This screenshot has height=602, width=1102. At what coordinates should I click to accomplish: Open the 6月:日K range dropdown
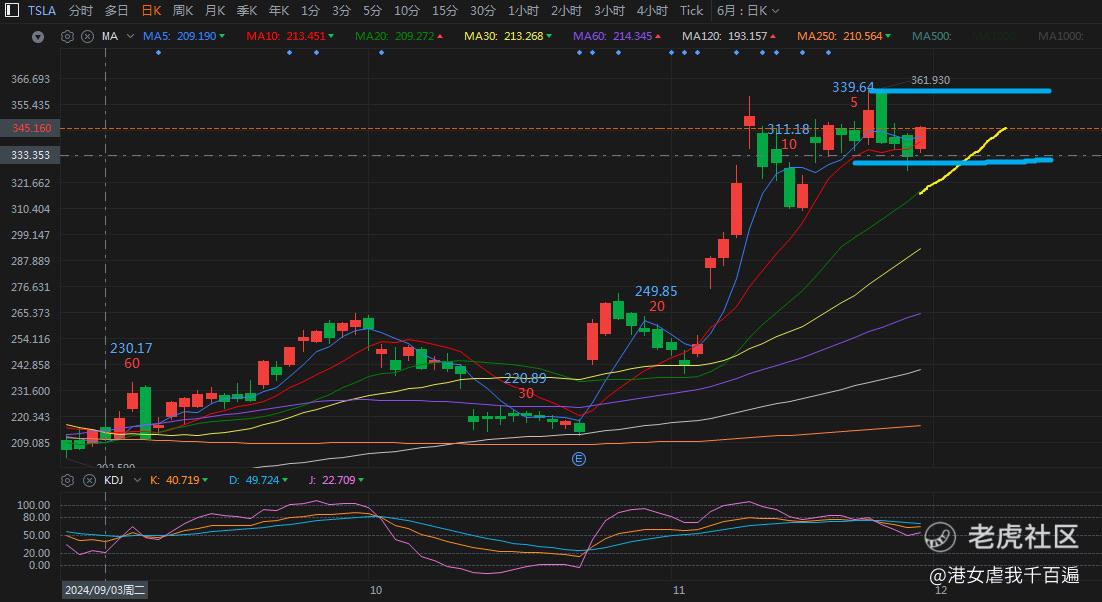click(748, 11)
